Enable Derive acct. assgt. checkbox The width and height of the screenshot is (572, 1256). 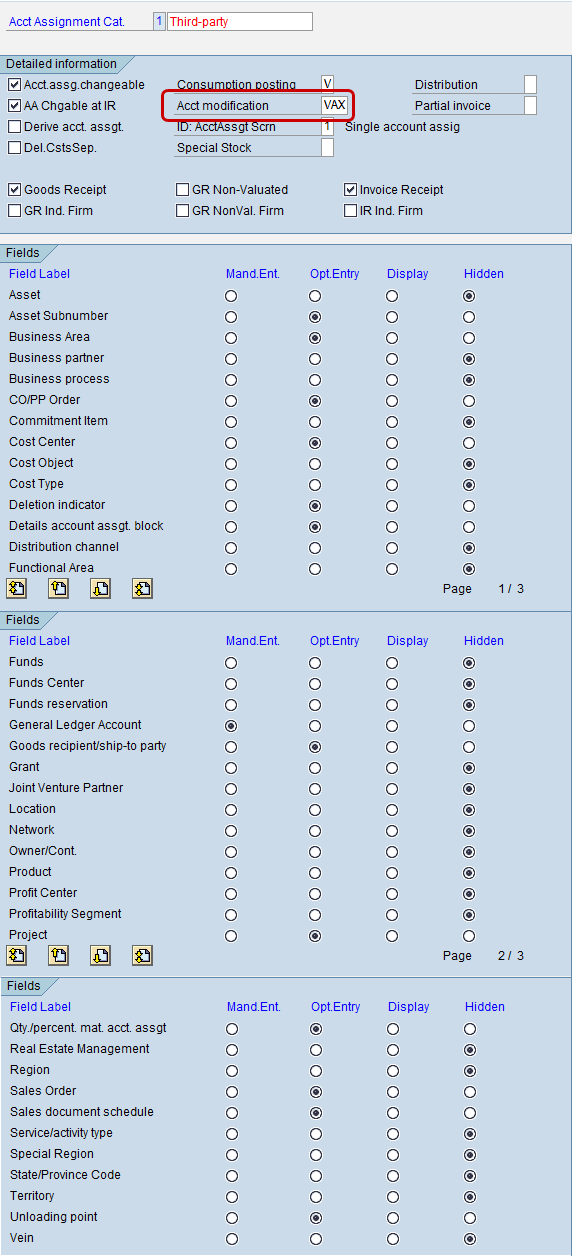[15, 127]
